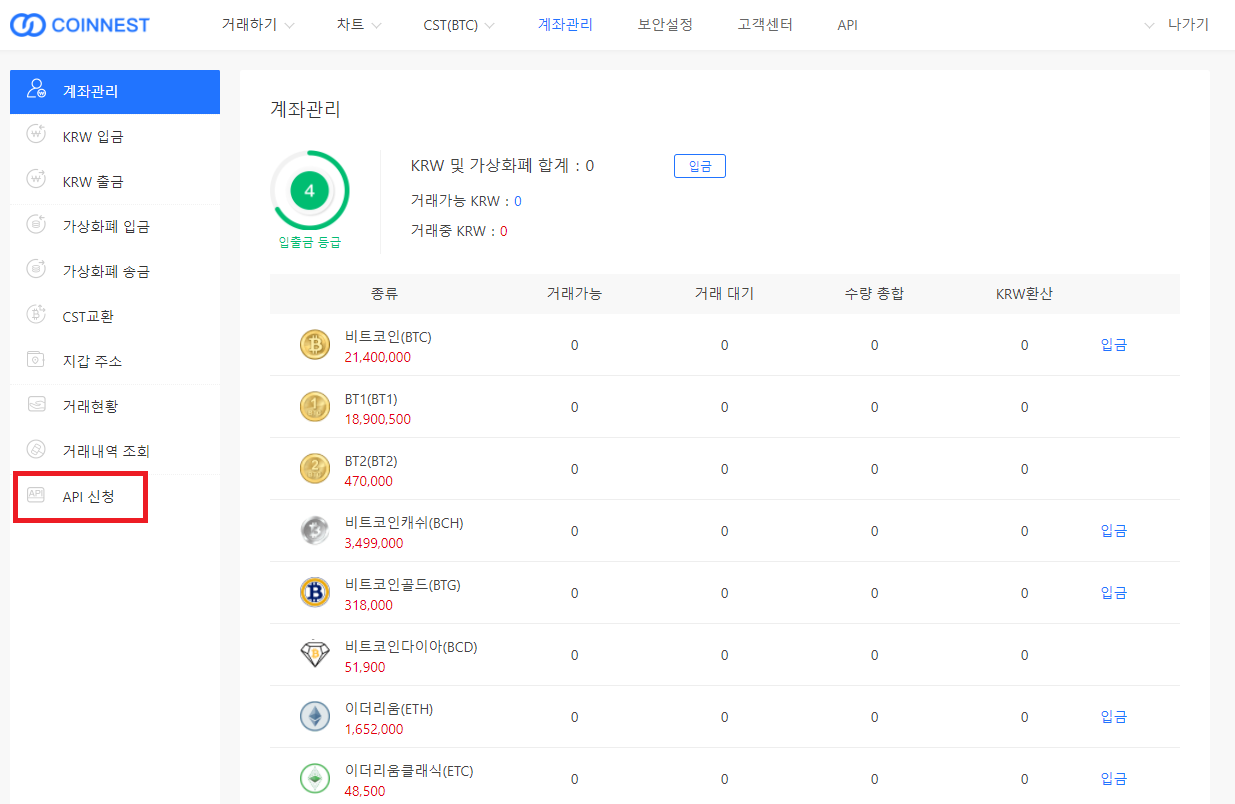Click the 거래내역 조회 sidebar icon
This screenshot has width=1235, height=804.
36,450
